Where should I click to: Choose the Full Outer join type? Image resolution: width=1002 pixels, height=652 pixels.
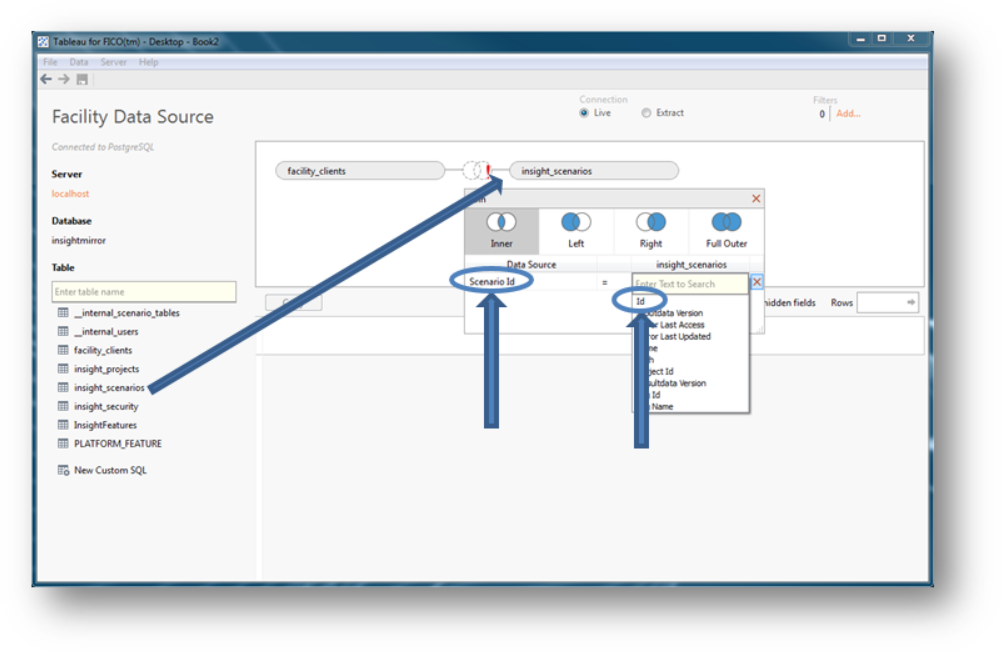(726, 230)
